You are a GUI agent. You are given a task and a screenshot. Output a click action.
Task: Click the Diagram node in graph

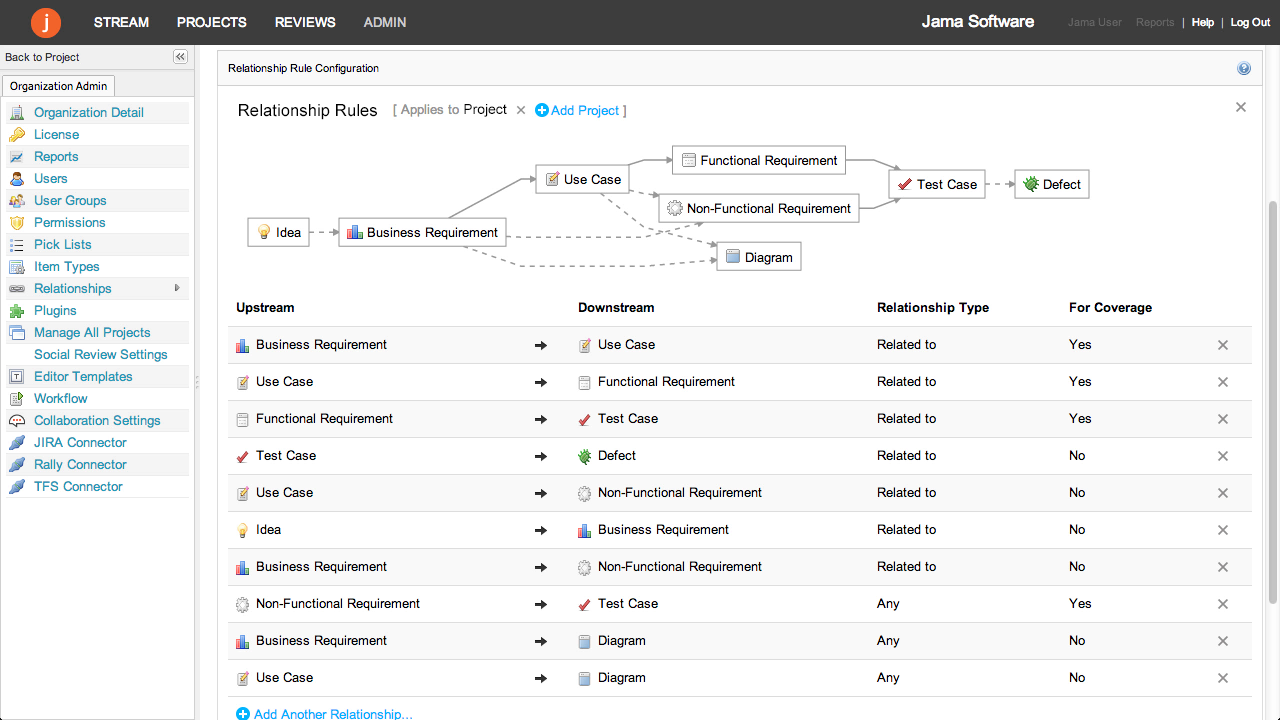click(758, 257)
